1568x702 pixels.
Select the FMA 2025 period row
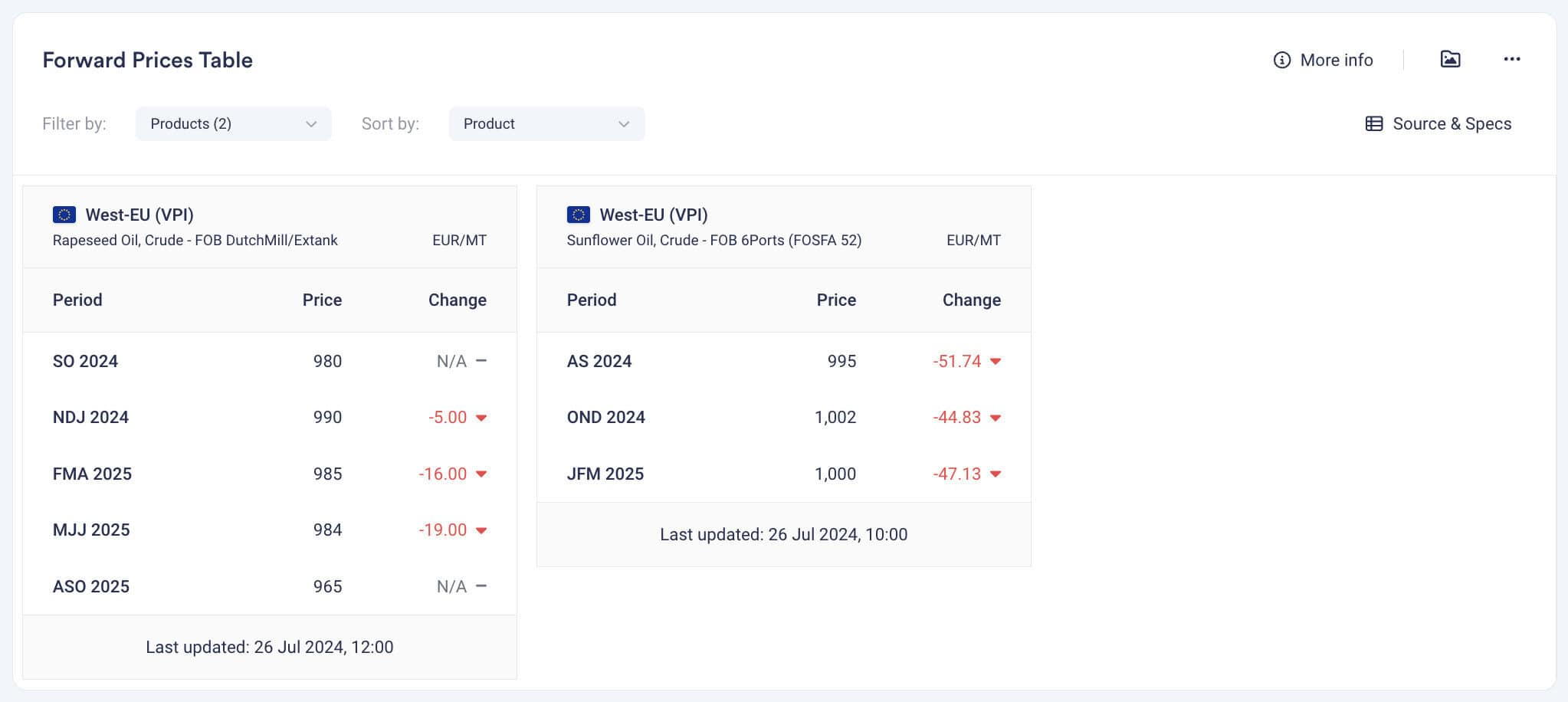point(270,474)
